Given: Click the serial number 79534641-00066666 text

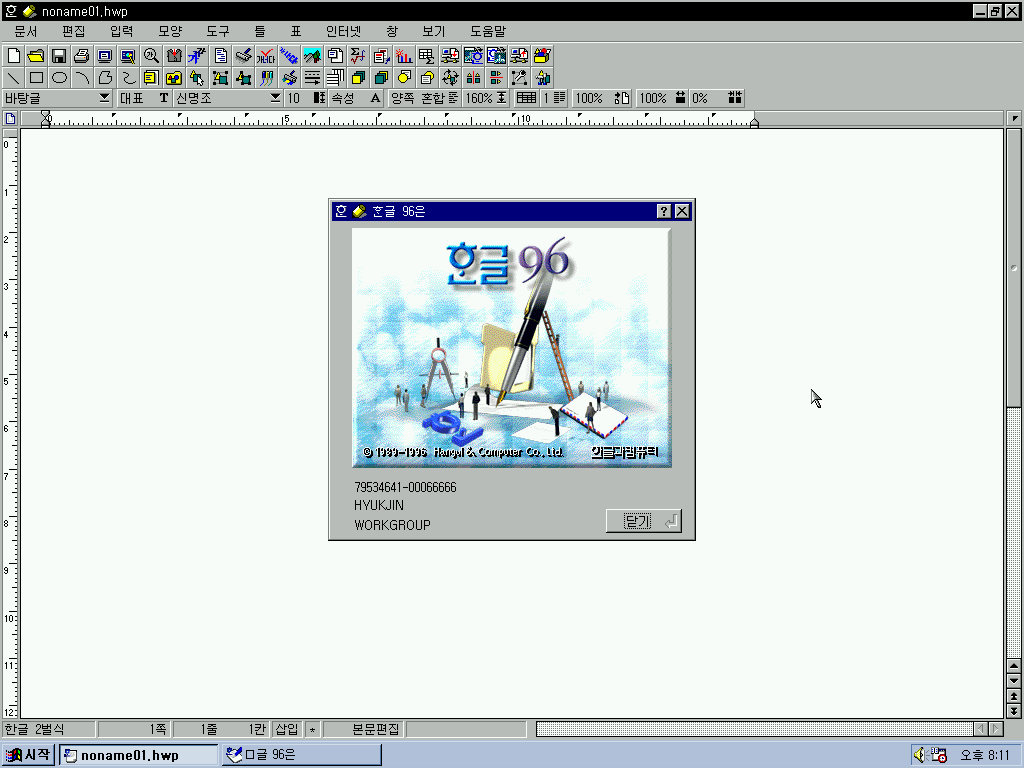Looking at the screenshot, I should [405, 487].
